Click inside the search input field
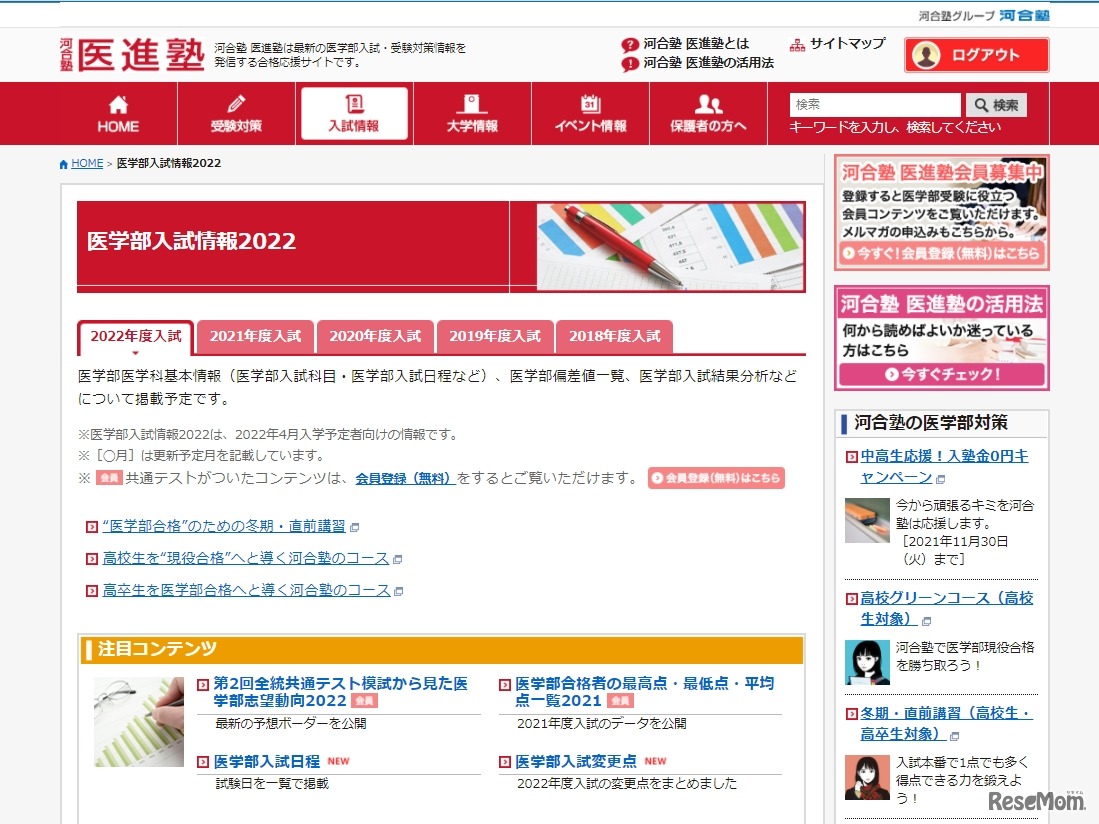1099x824 pixels. [874, 104]
